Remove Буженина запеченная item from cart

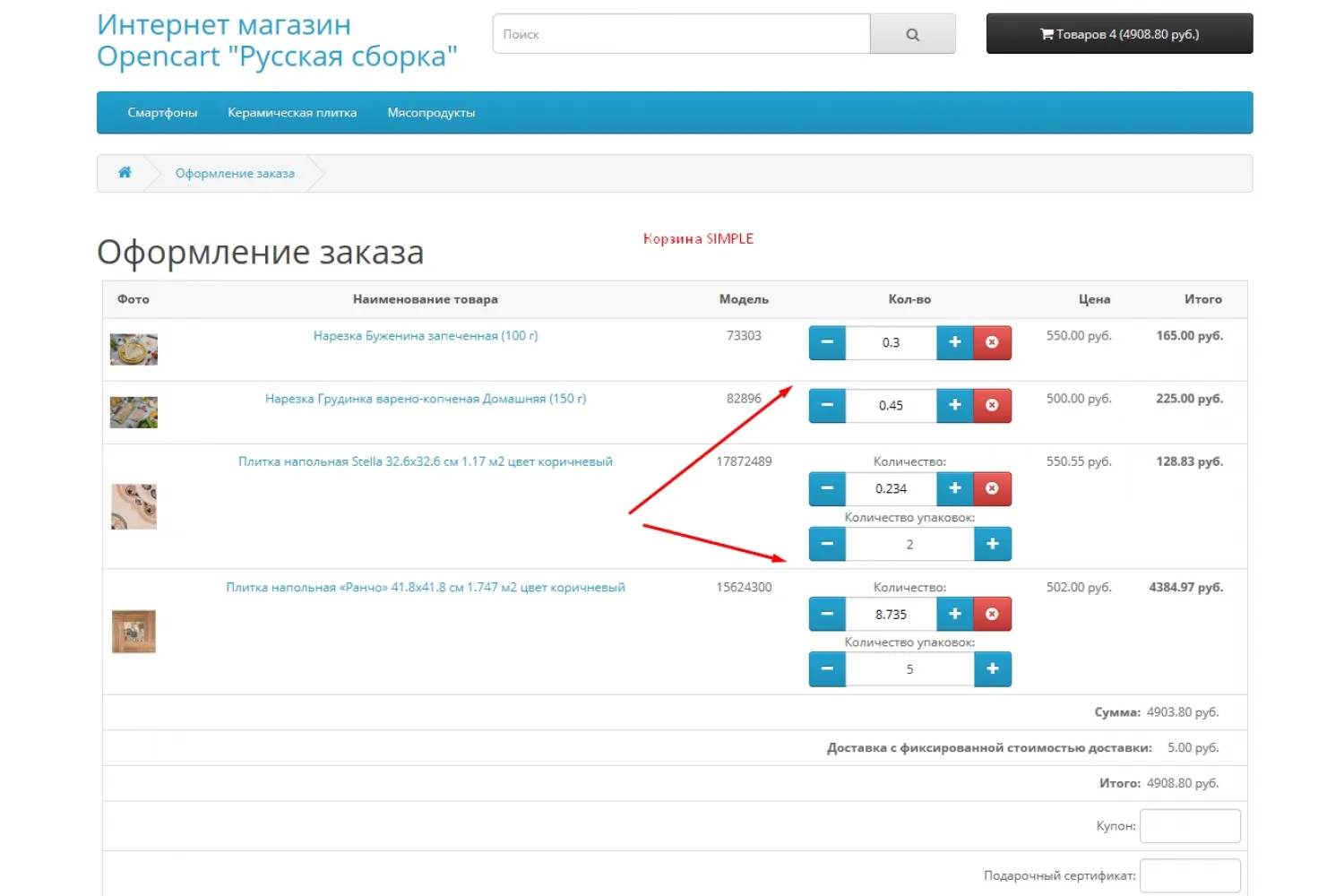pyautogui.click(x=992, y=342)
